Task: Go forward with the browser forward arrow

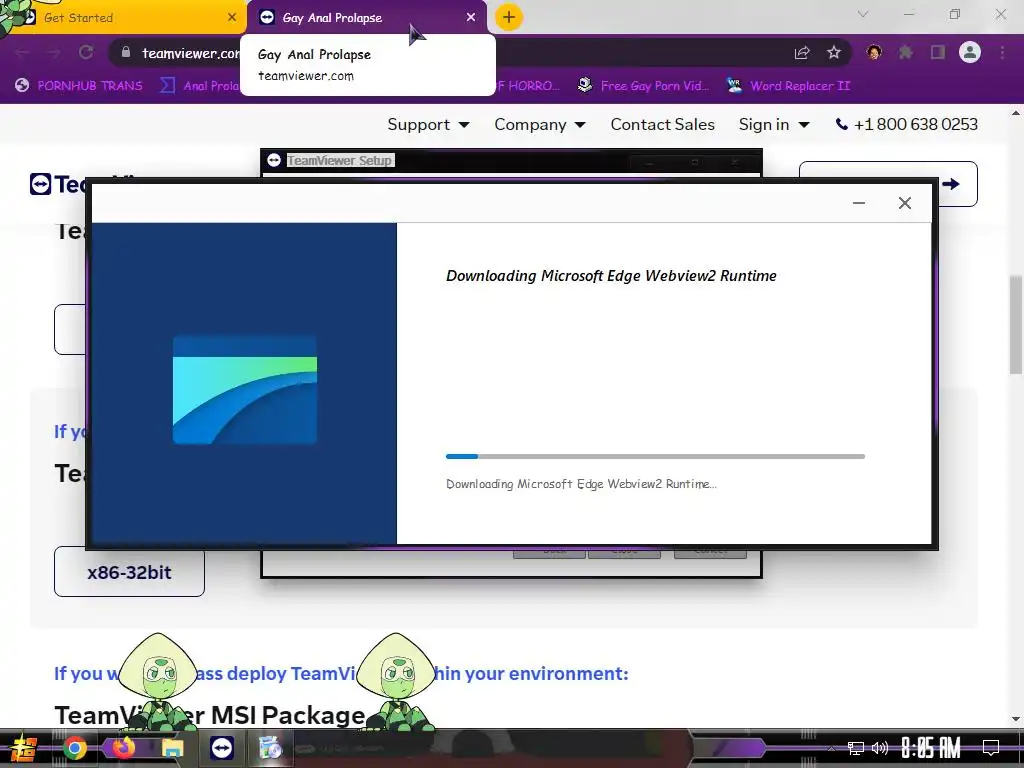Action: click(x=54, y=53)
